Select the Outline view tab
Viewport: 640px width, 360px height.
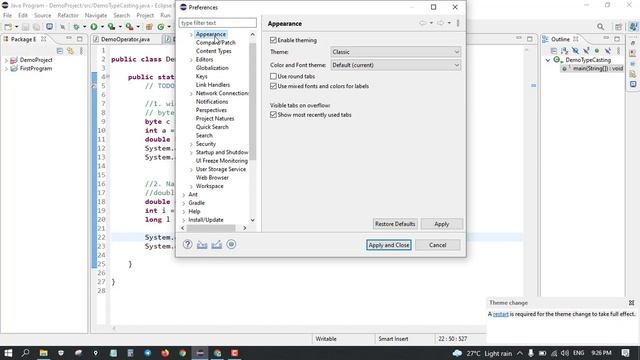point(560,39)
